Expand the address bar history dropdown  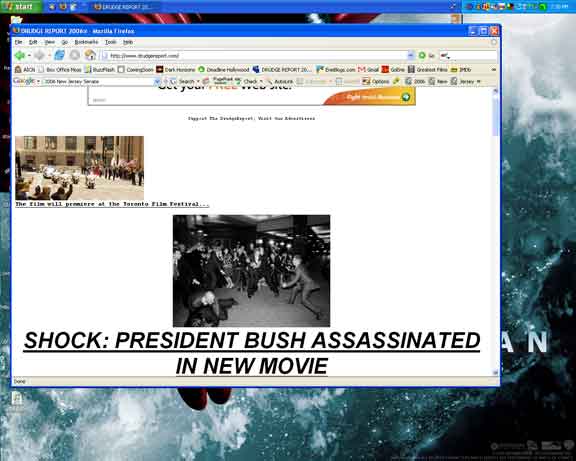pos(411,56)
